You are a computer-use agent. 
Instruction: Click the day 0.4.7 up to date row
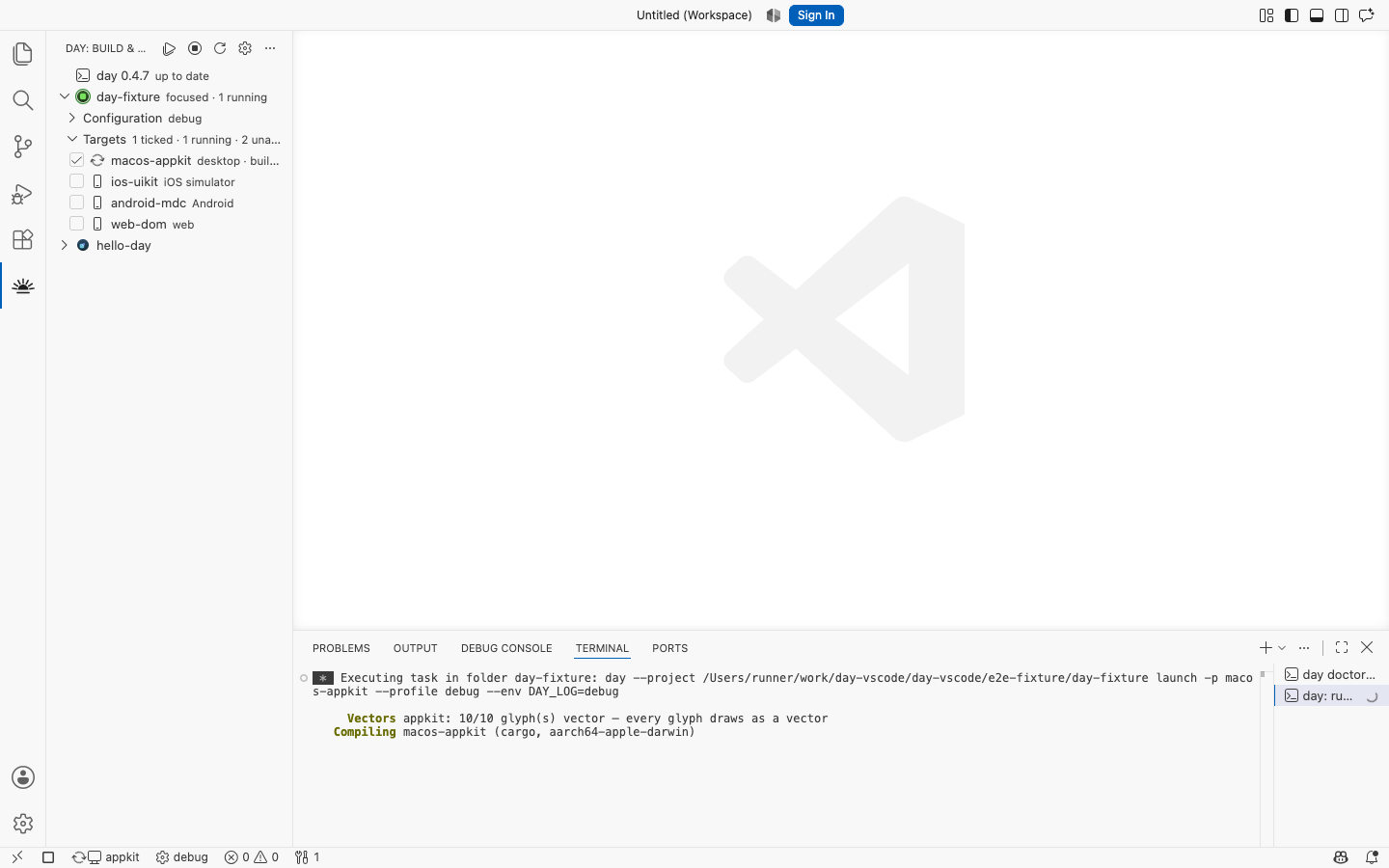tap(169, 75)
